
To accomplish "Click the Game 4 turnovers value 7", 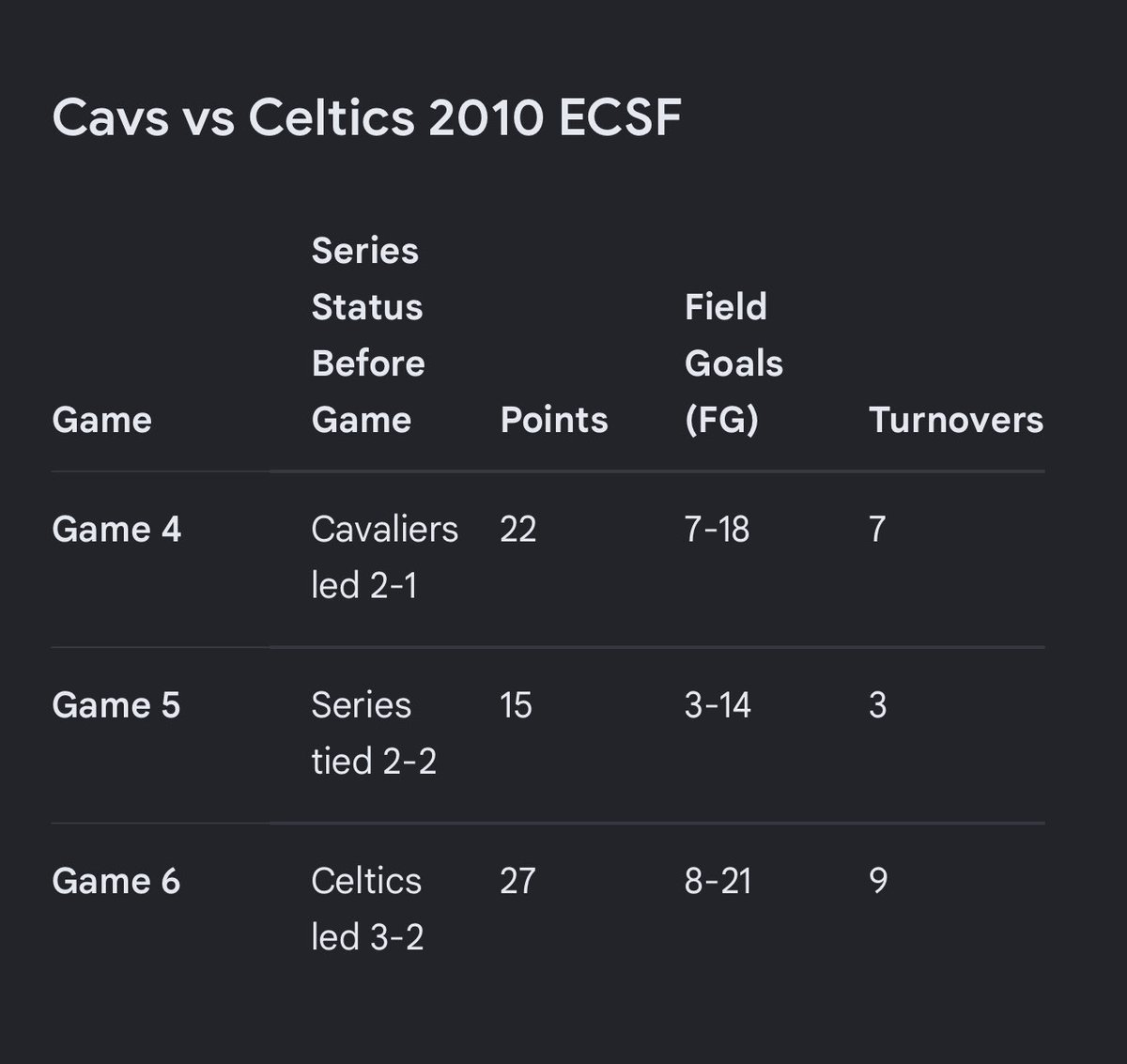I will point(877,530).
